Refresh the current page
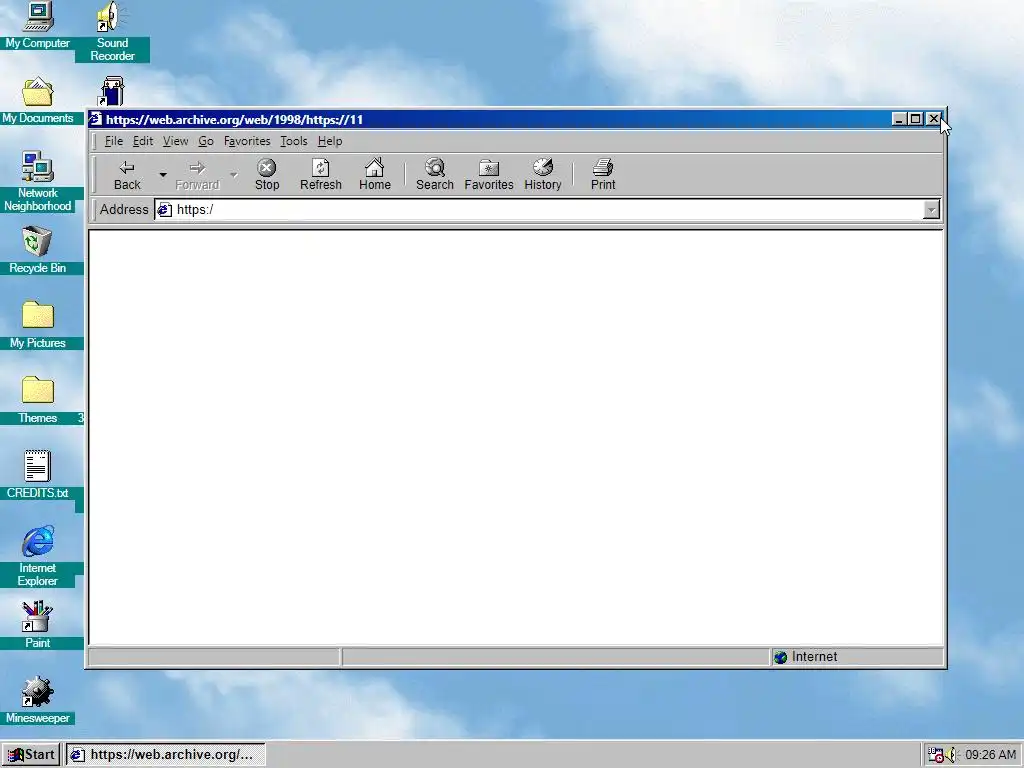This screenshot has width=1024, height=768. 321,174
